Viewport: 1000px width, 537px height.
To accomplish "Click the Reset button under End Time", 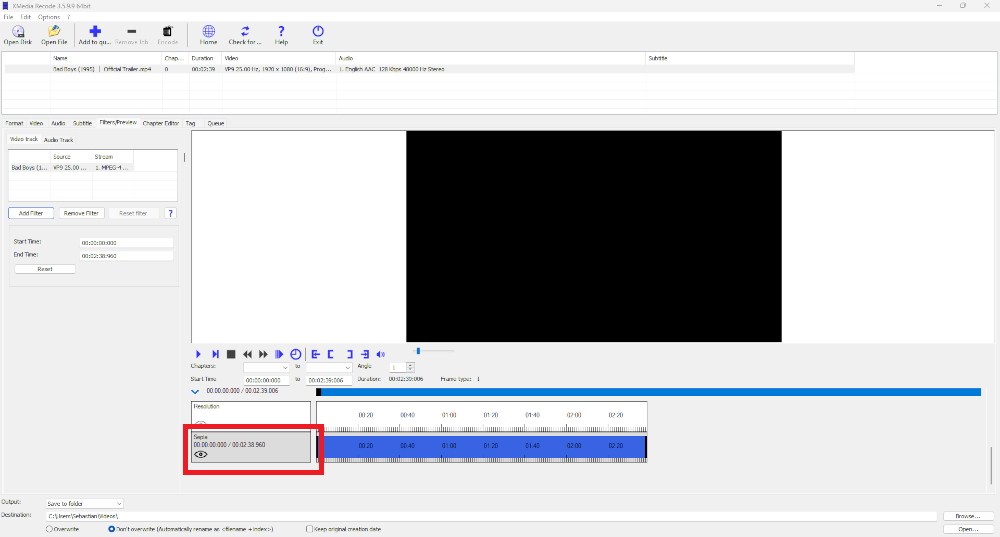I will pos(45,269).
